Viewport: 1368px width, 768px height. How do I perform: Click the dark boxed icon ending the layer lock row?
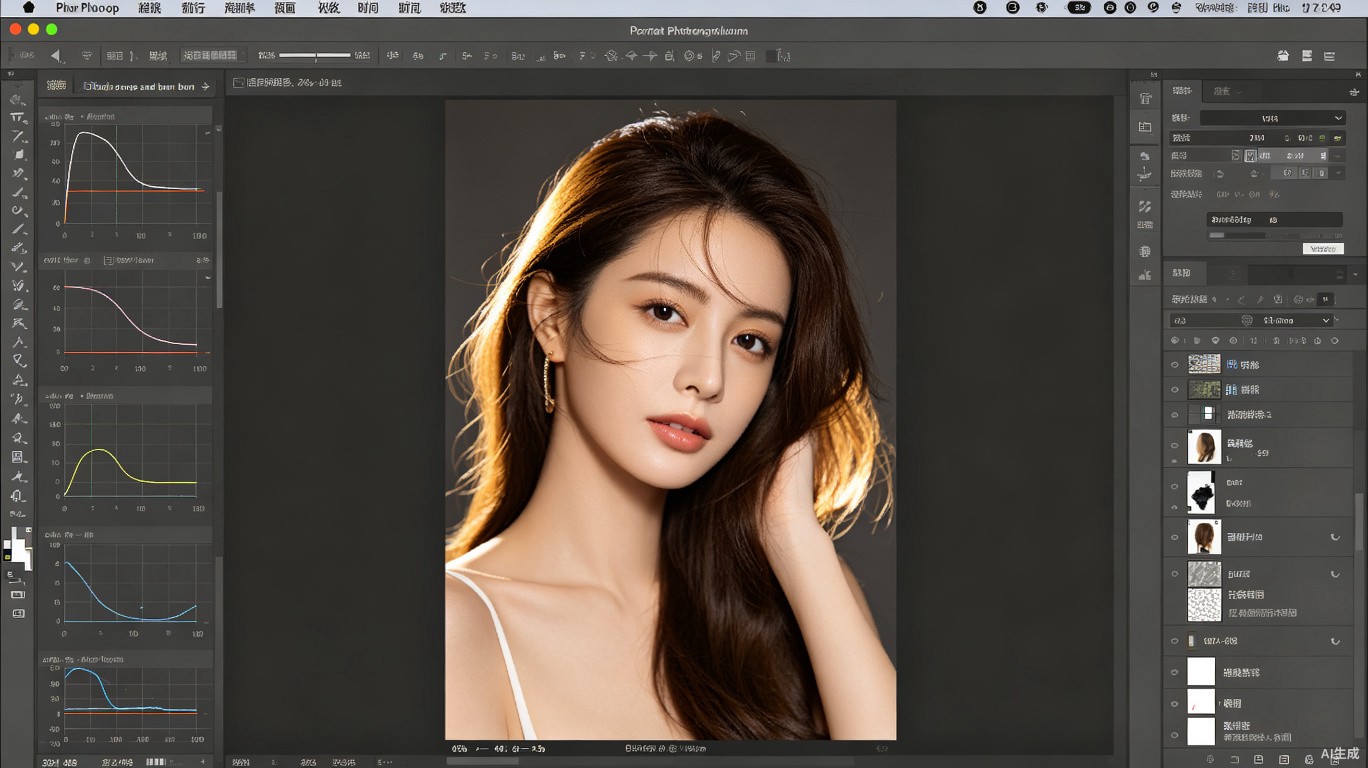tap(1325, 299)
